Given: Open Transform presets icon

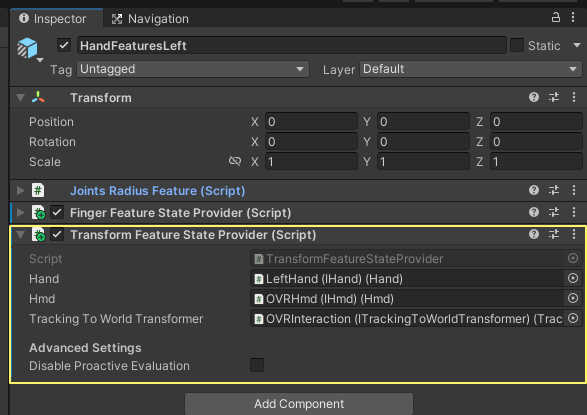Looking at the screenshot, I should click(554, 97).
